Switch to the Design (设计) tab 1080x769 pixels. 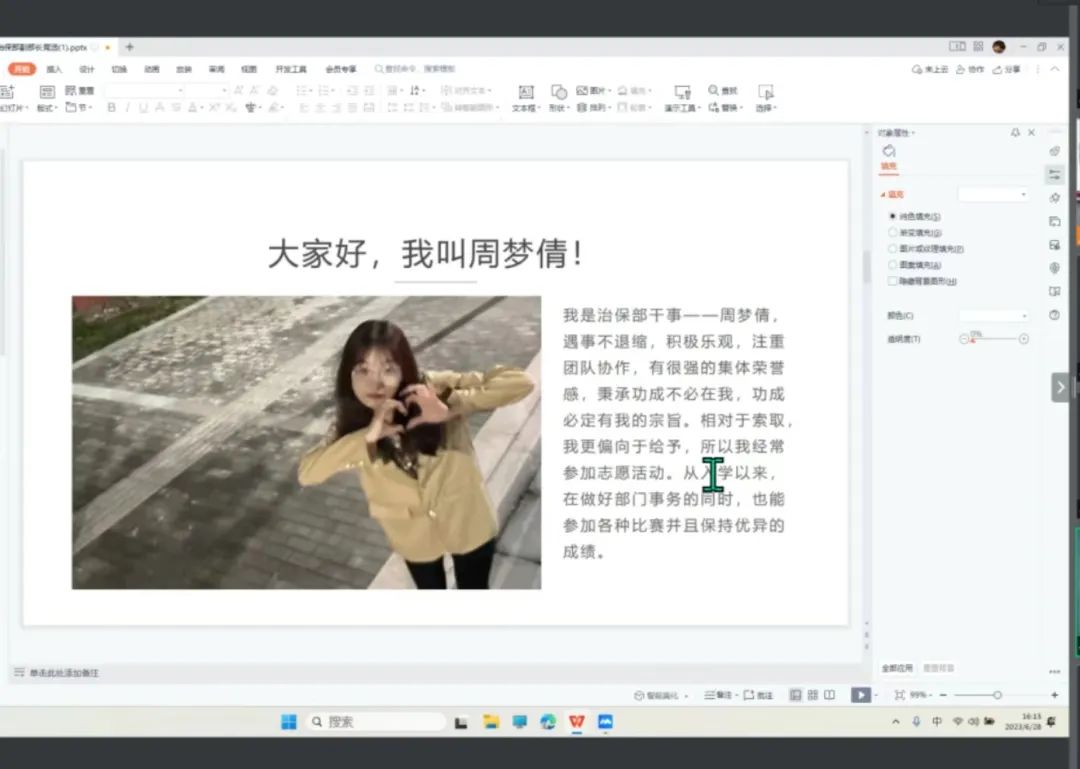click(x=87, y=69)
